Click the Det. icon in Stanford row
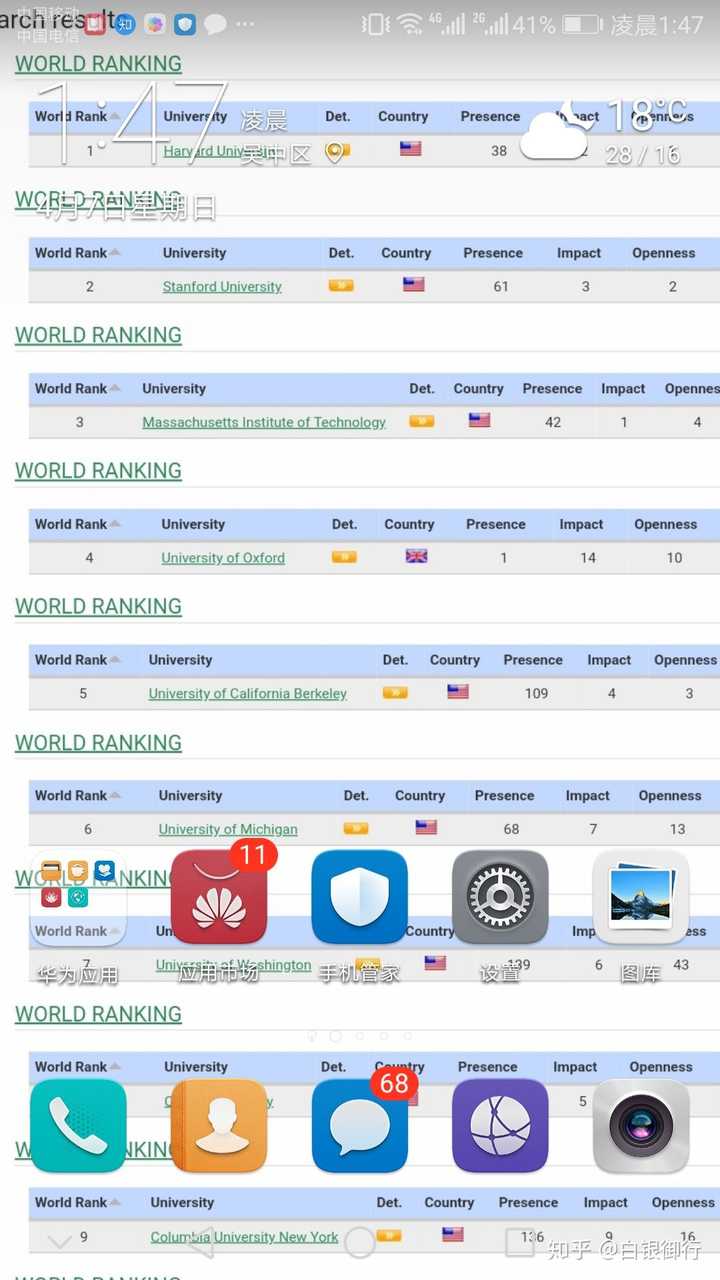The height and width of the screenshot is (1280, 720). click(341, 285)
